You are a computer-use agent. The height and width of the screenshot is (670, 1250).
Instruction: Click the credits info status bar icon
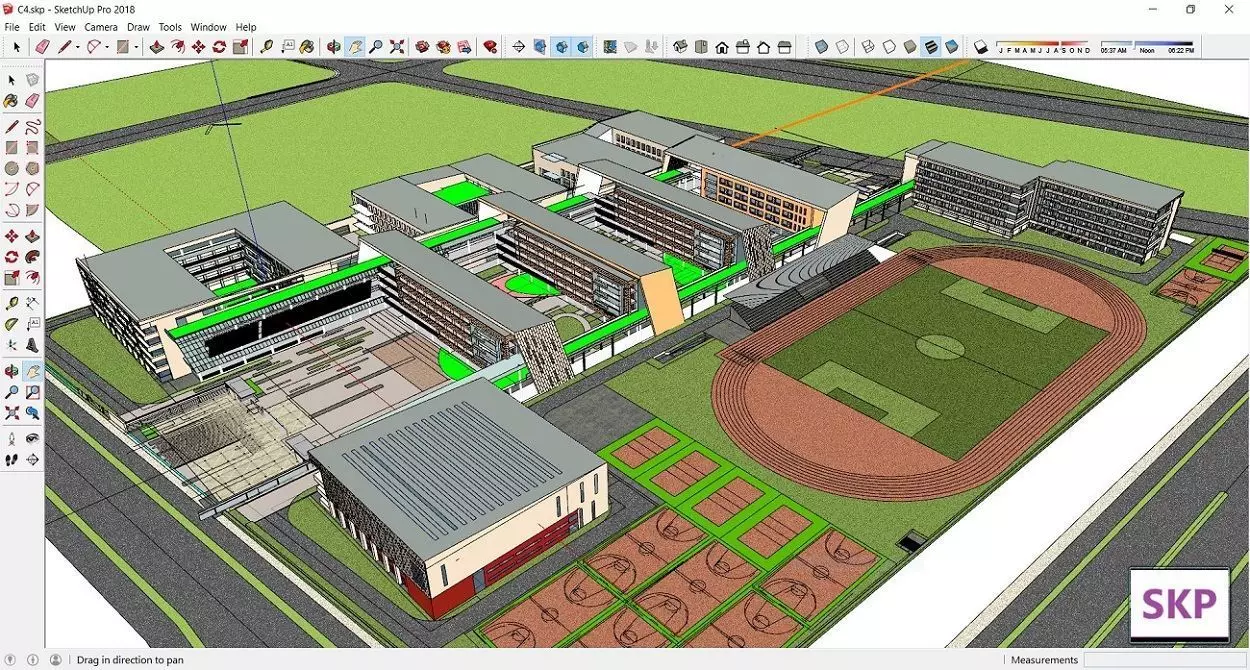tap(33, 660)
